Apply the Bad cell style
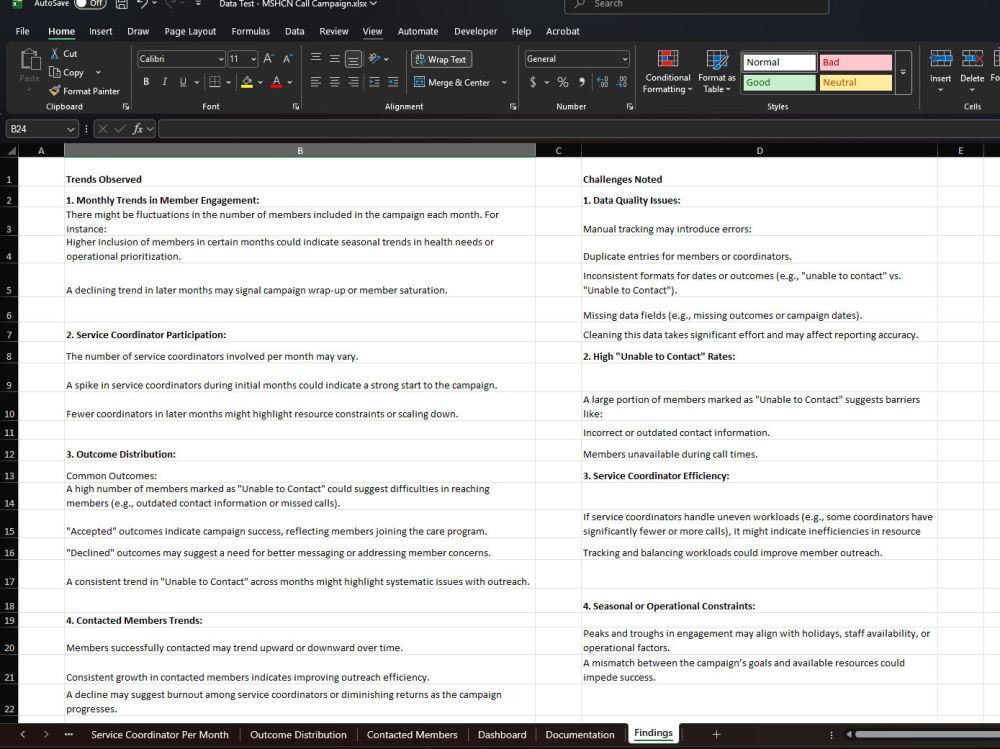1000x749 pixels. pyautogui.click(x=855, y=62)
